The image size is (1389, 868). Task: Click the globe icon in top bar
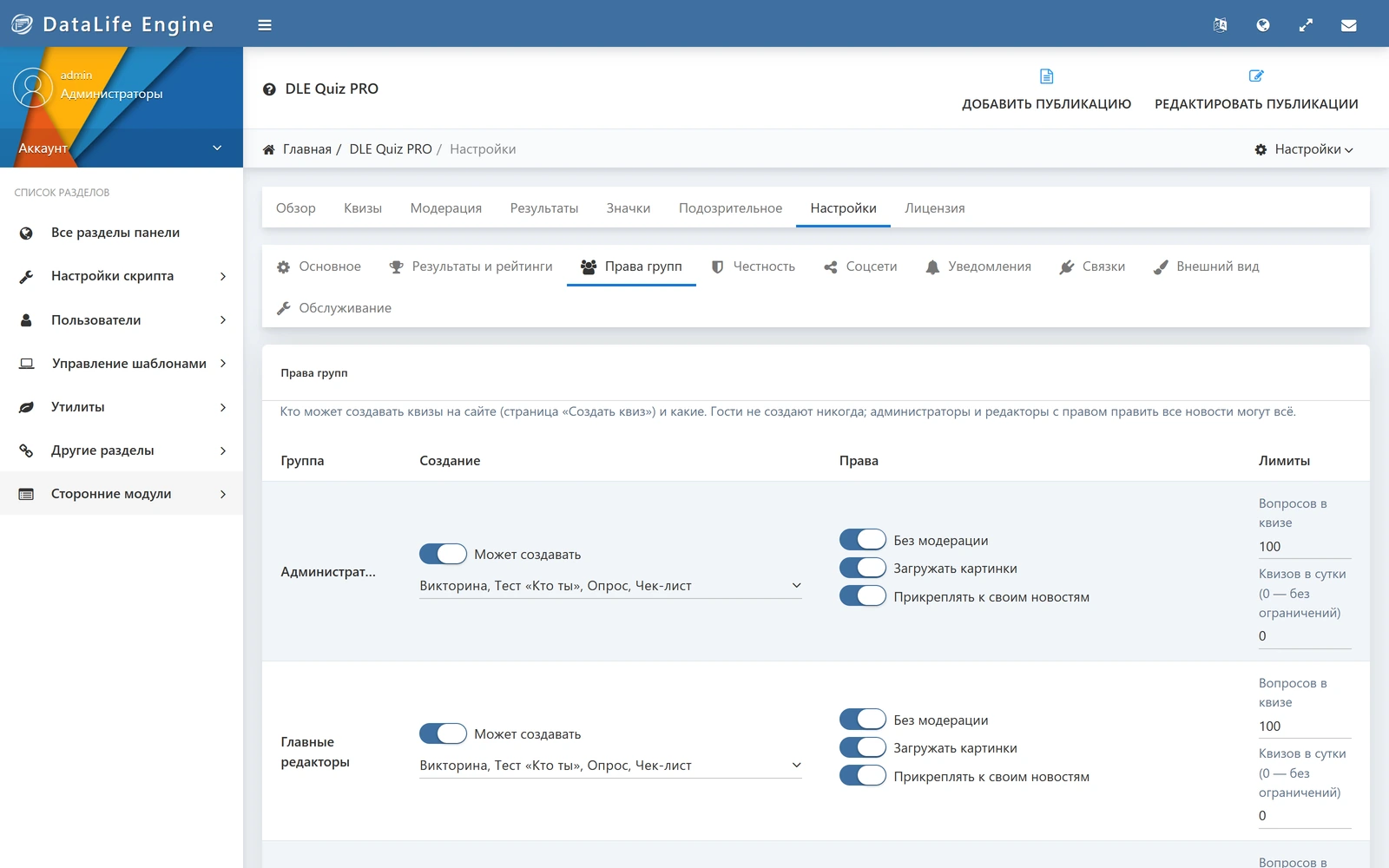coord(1263,25)
